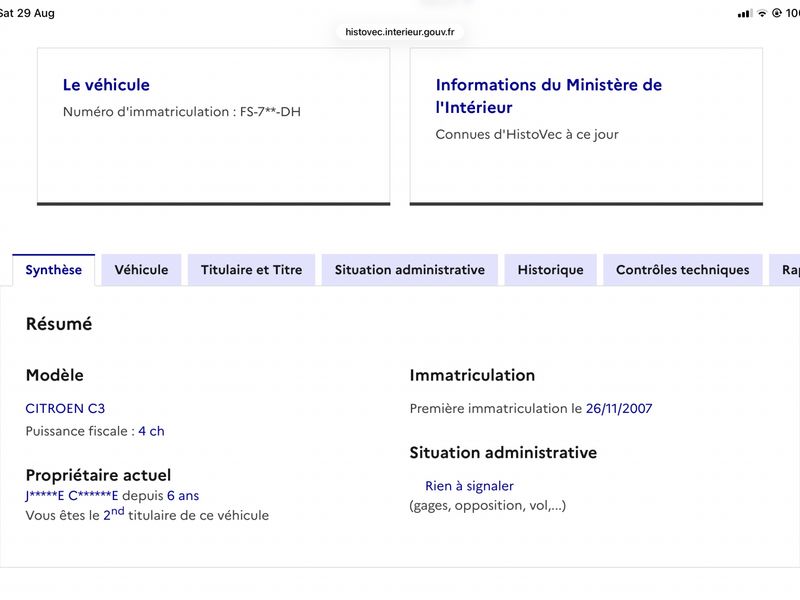Switch to the Véhicule tab
This screenshot has width=800, height=600.
[x=141, y=270]
